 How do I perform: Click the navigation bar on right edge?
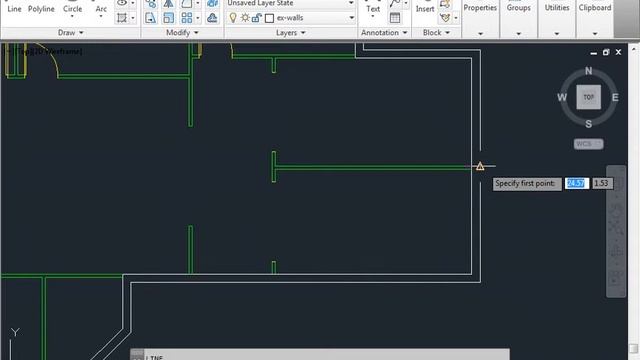(x=616, y=231)
